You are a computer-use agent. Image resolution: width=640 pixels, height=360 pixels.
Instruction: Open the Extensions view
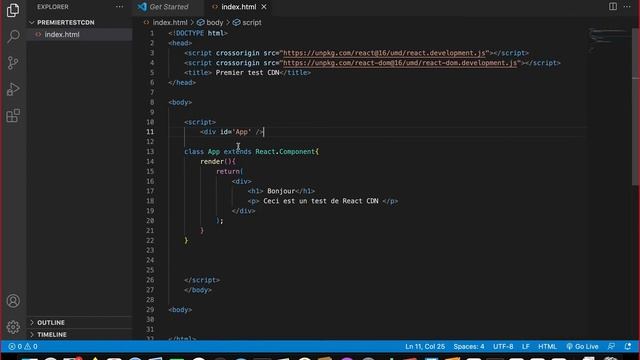pos(13,116)
